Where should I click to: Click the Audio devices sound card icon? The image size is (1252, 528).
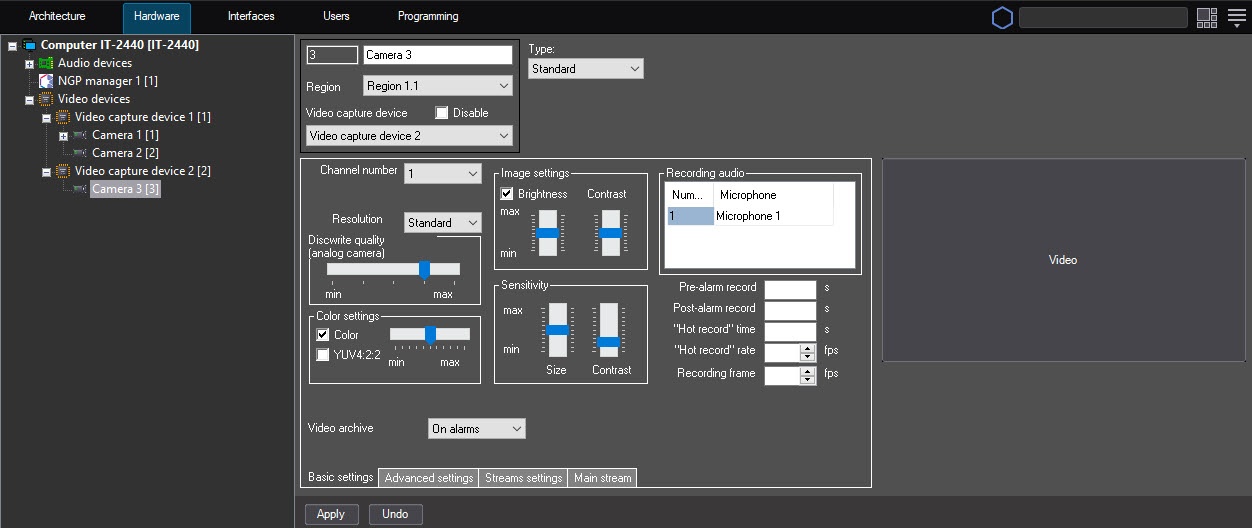click(x=46, y=63)
